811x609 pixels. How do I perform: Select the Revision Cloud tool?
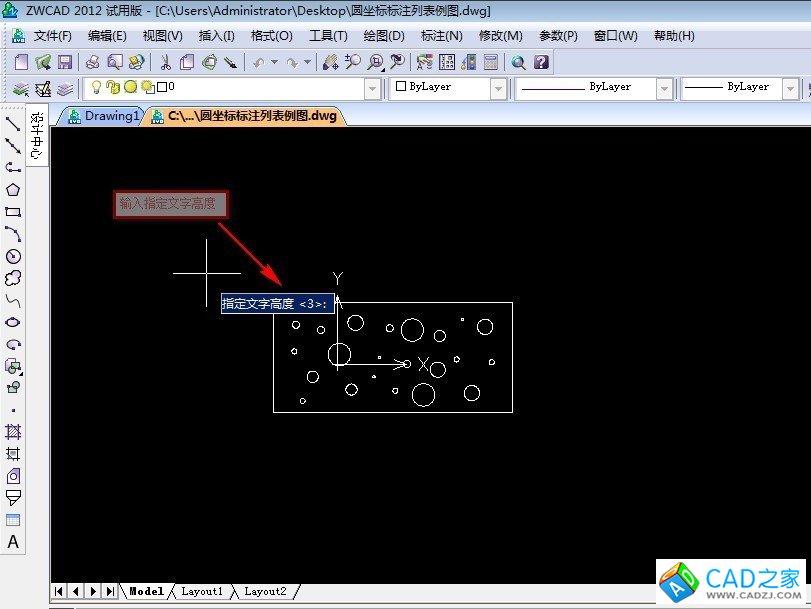(13, 278)
